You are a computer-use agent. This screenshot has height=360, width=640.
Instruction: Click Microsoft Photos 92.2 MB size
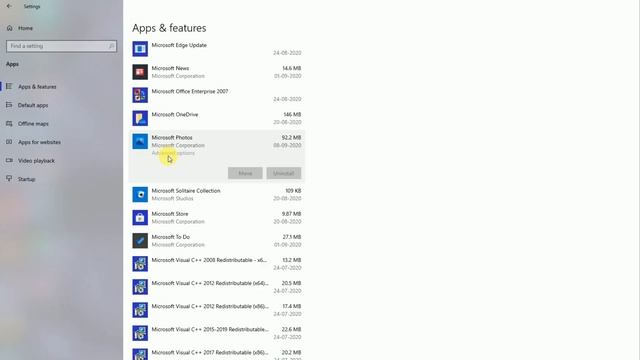(x=291, y=138)
